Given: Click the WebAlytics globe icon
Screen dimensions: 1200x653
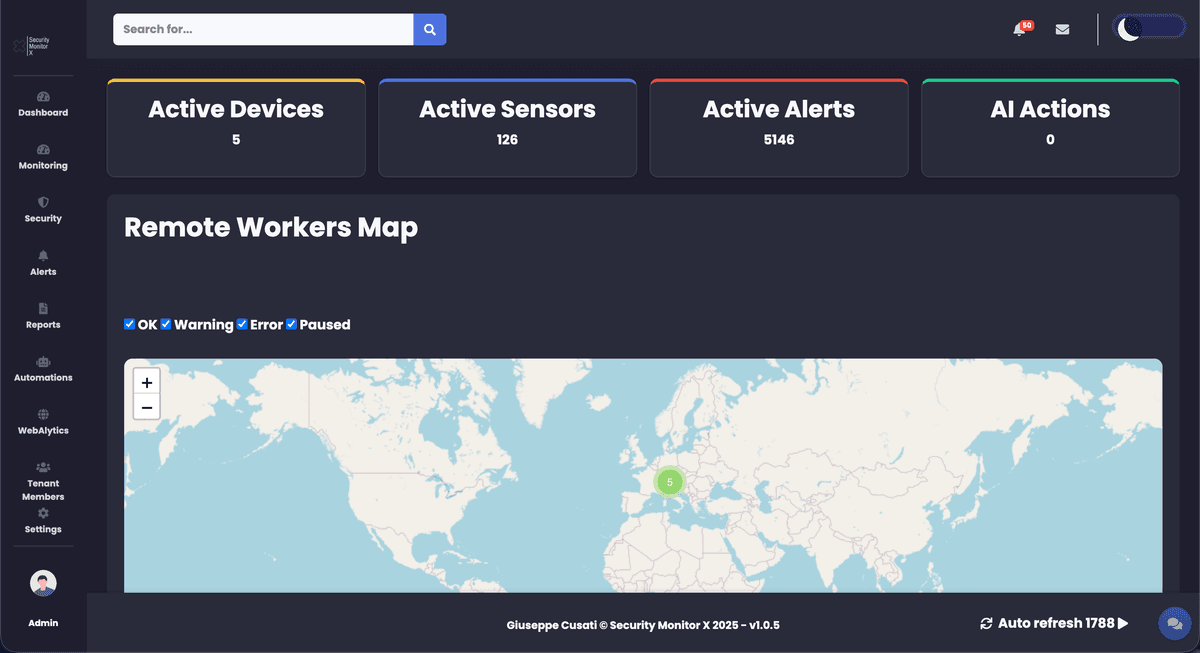Looking at the screenshot, I should click(x=43, y=415).
